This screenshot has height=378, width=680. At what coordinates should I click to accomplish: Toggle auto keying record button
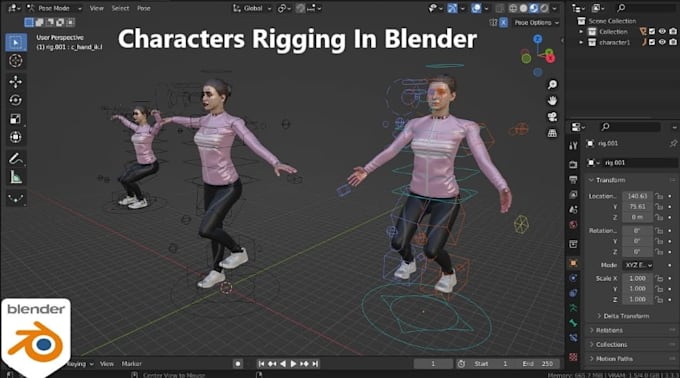238,364
